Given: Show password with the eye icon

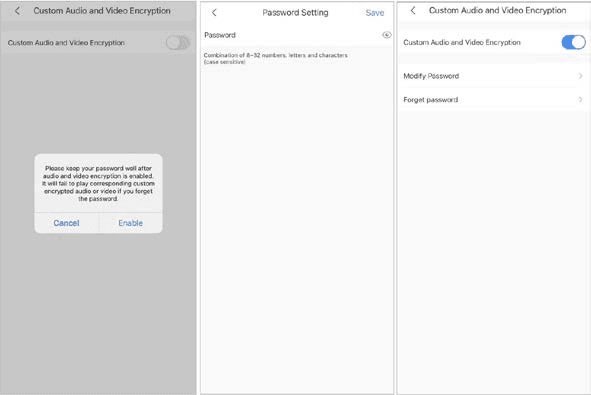Looking at the screenshot, I should tap(387, 35).
